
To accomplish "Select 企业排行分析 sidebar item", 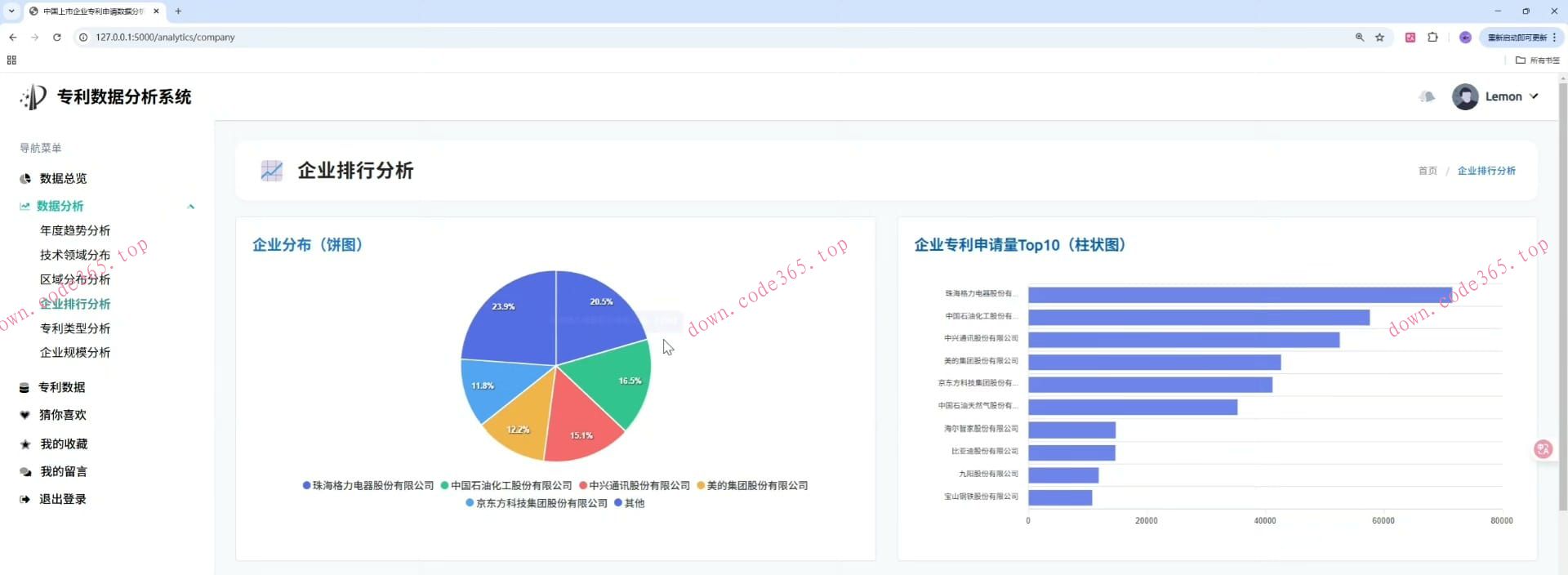I will click(x=75, y=304).
